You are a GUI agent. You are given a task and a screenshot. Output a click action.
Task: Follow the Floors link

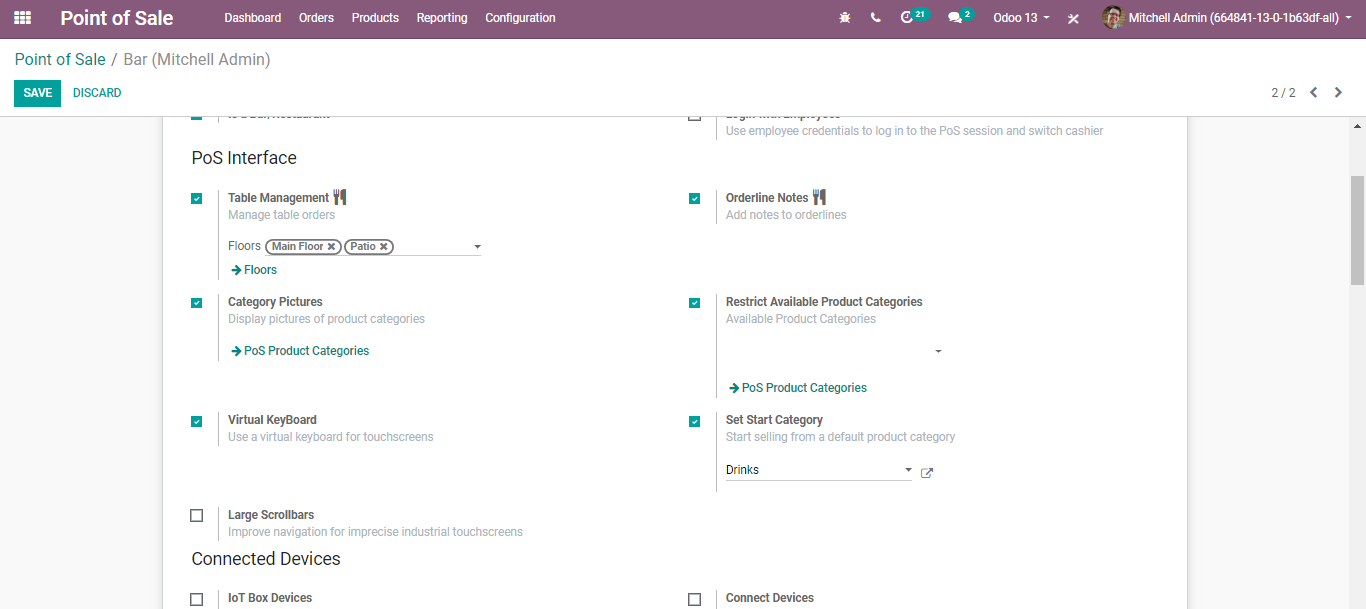[x=254, y=270]
